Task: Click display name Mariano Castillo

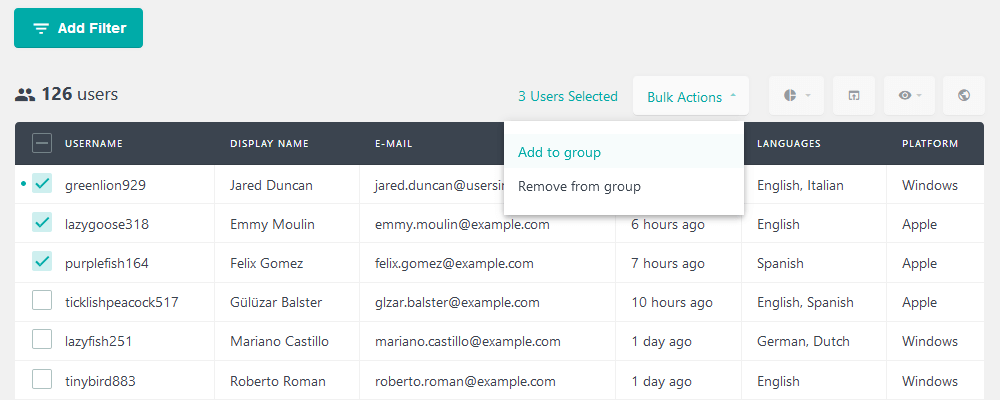Action: (x=279, y=342)
